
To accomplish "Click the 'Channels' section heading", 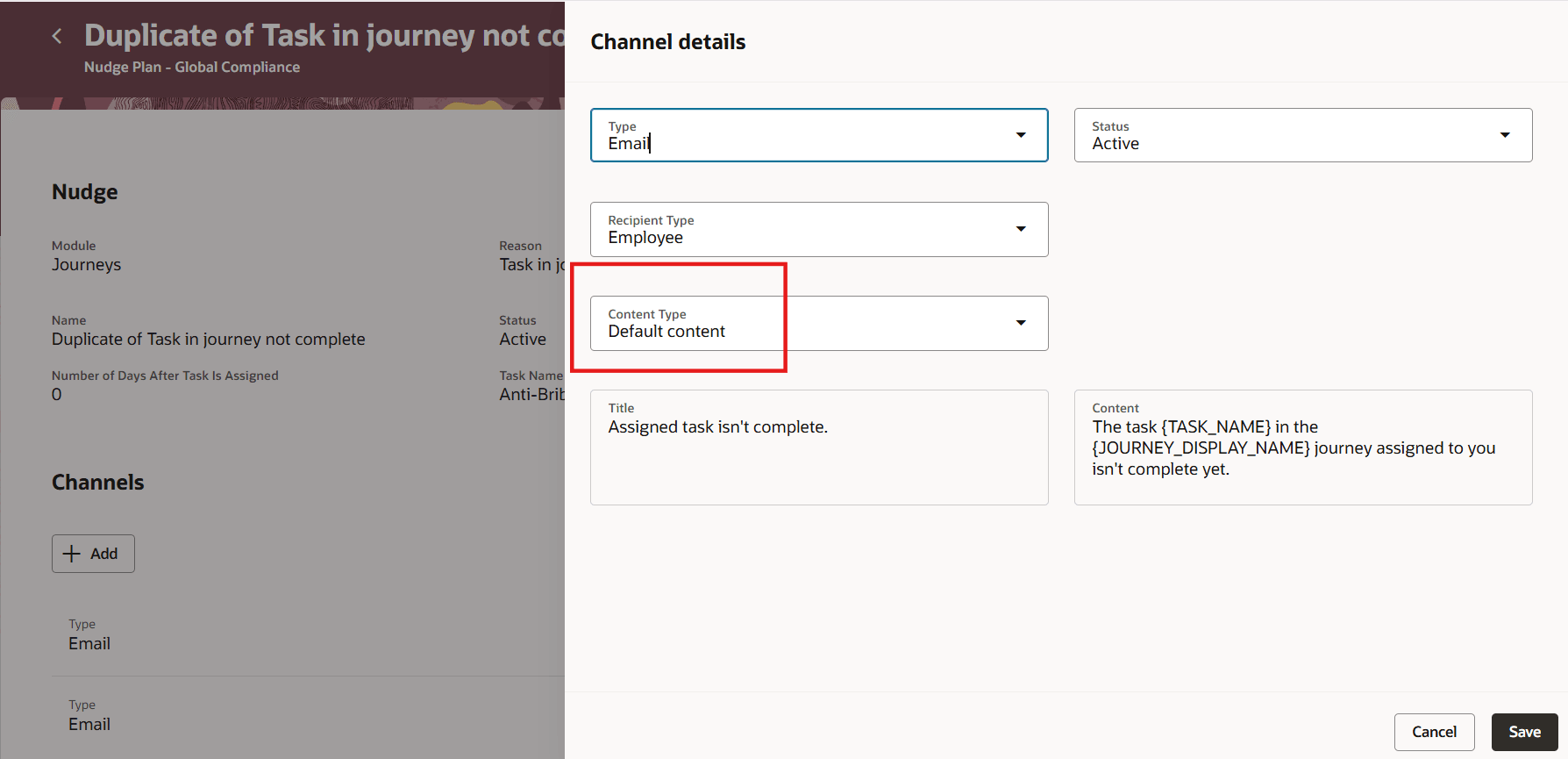I will click(x=98, y=483).
